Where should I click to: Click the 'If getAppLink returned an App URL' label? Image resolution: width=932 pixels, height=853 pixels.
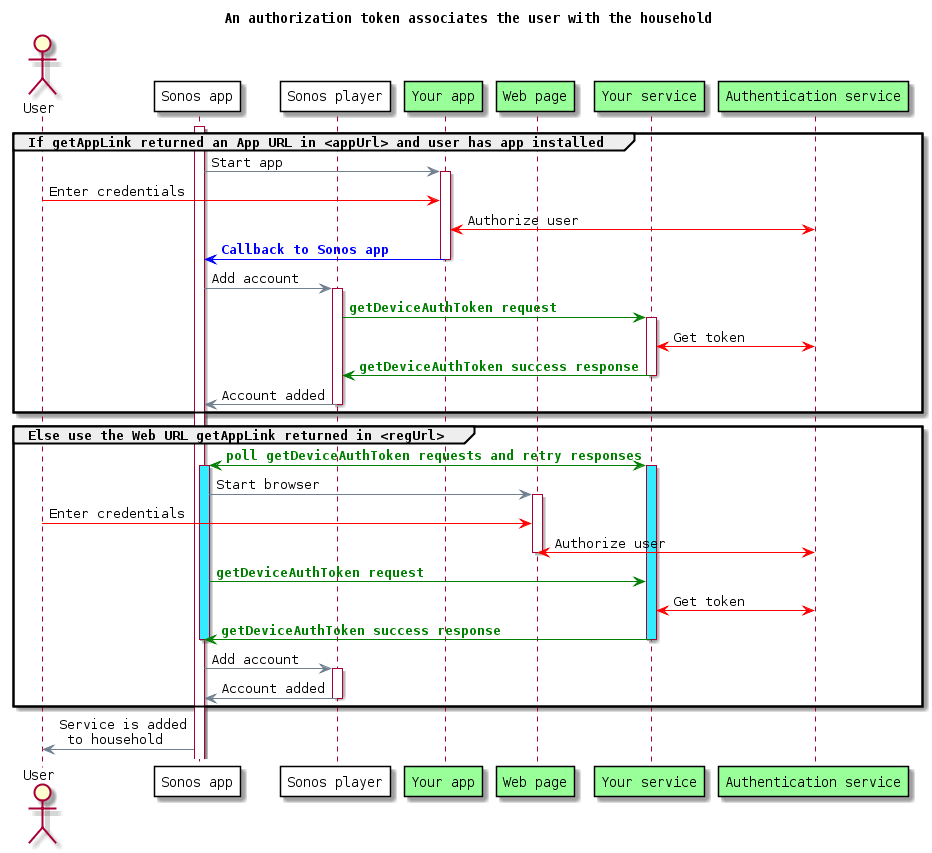[316, 143]
